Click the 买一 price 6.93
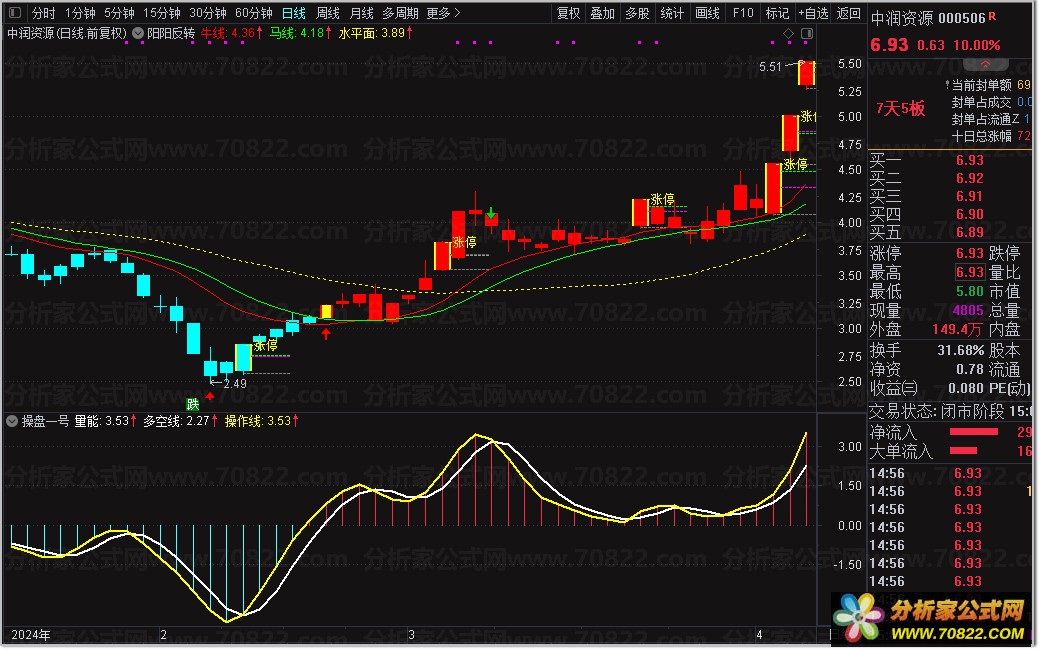This screenshot has width=1041, height=650. pos(969,161)
